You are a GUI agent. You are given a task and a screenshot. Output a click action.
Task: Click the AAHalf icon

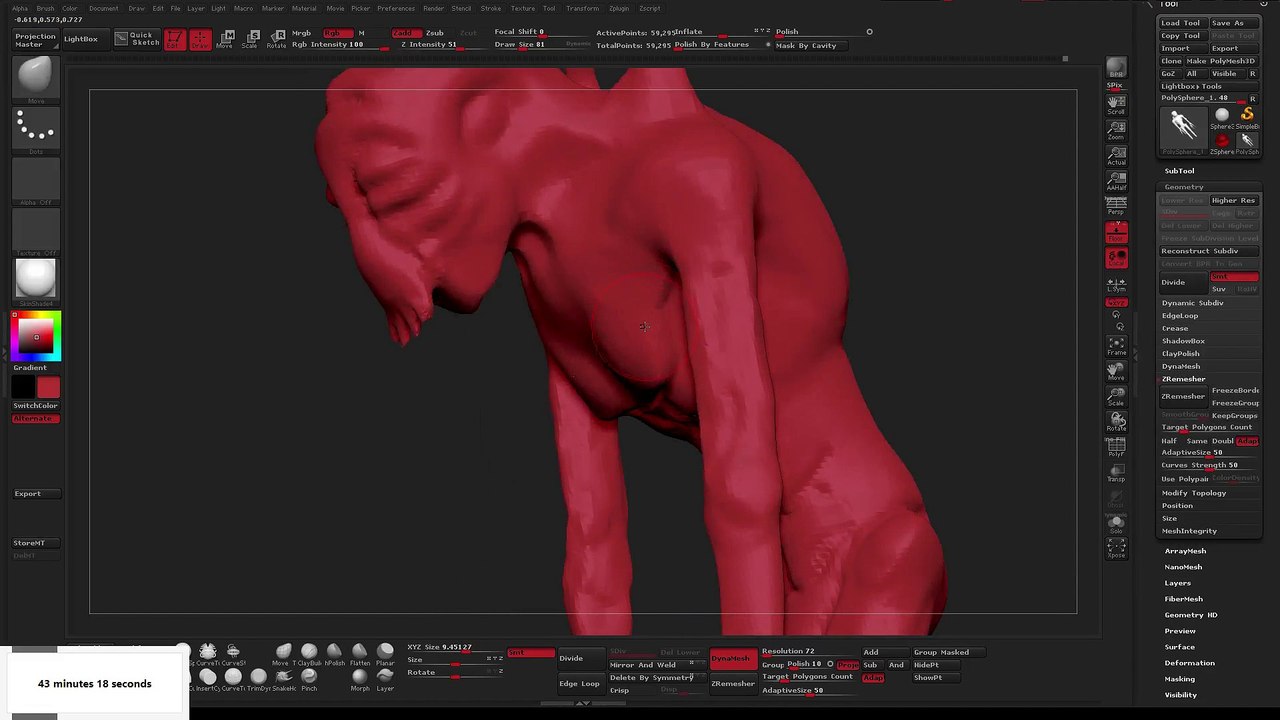click(x=1116, y=182)
